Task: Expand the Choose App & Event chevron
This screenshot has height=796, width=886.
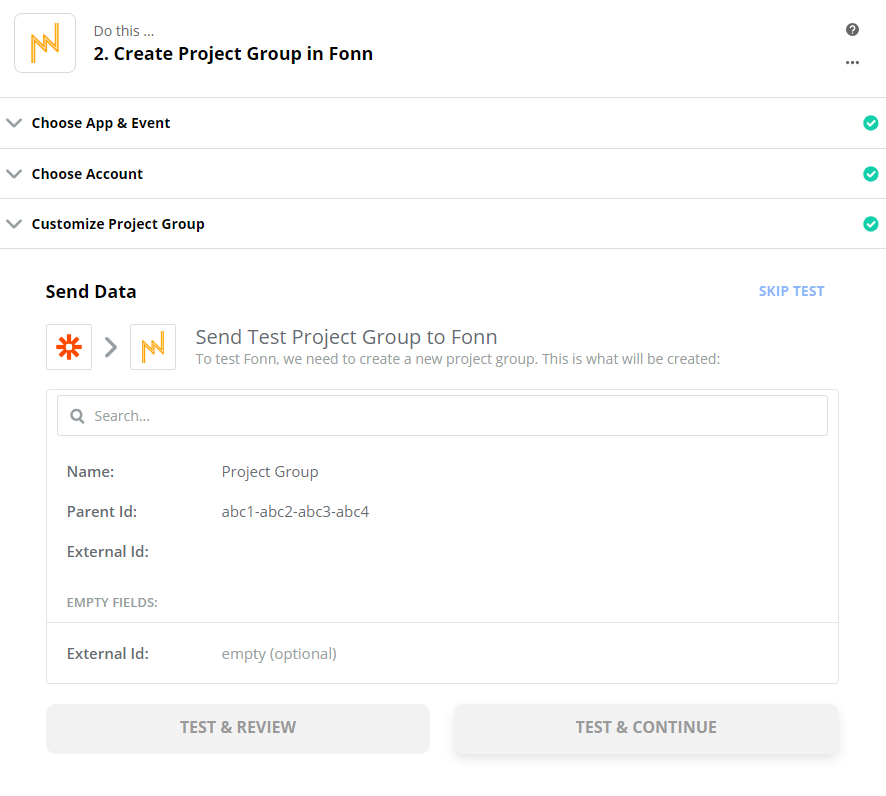Action: [14, 123]
